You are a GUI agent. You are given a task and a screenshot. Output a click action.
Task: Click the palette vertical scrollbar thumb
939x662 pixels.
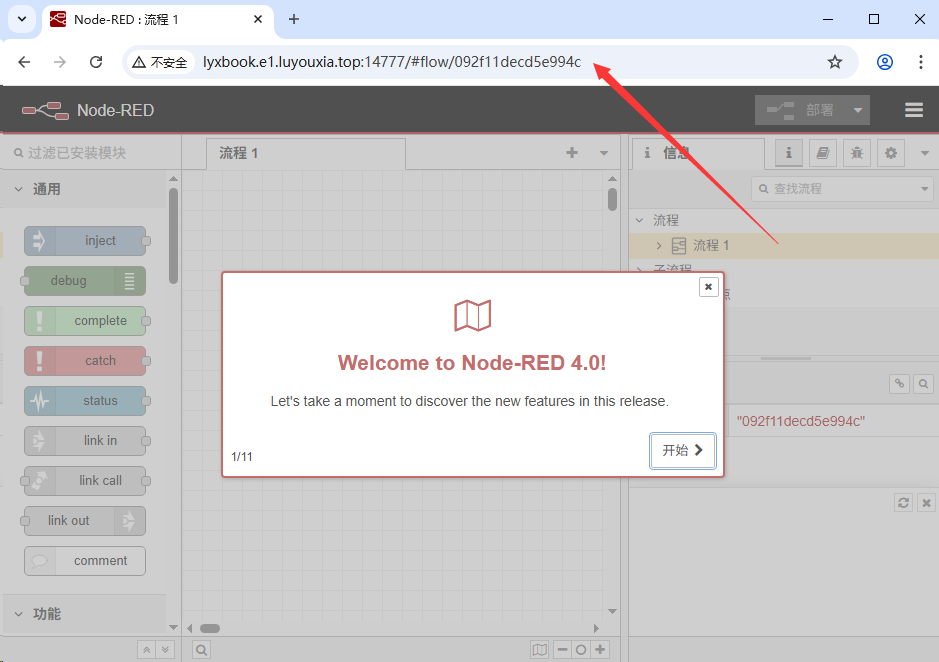(173, 236)
